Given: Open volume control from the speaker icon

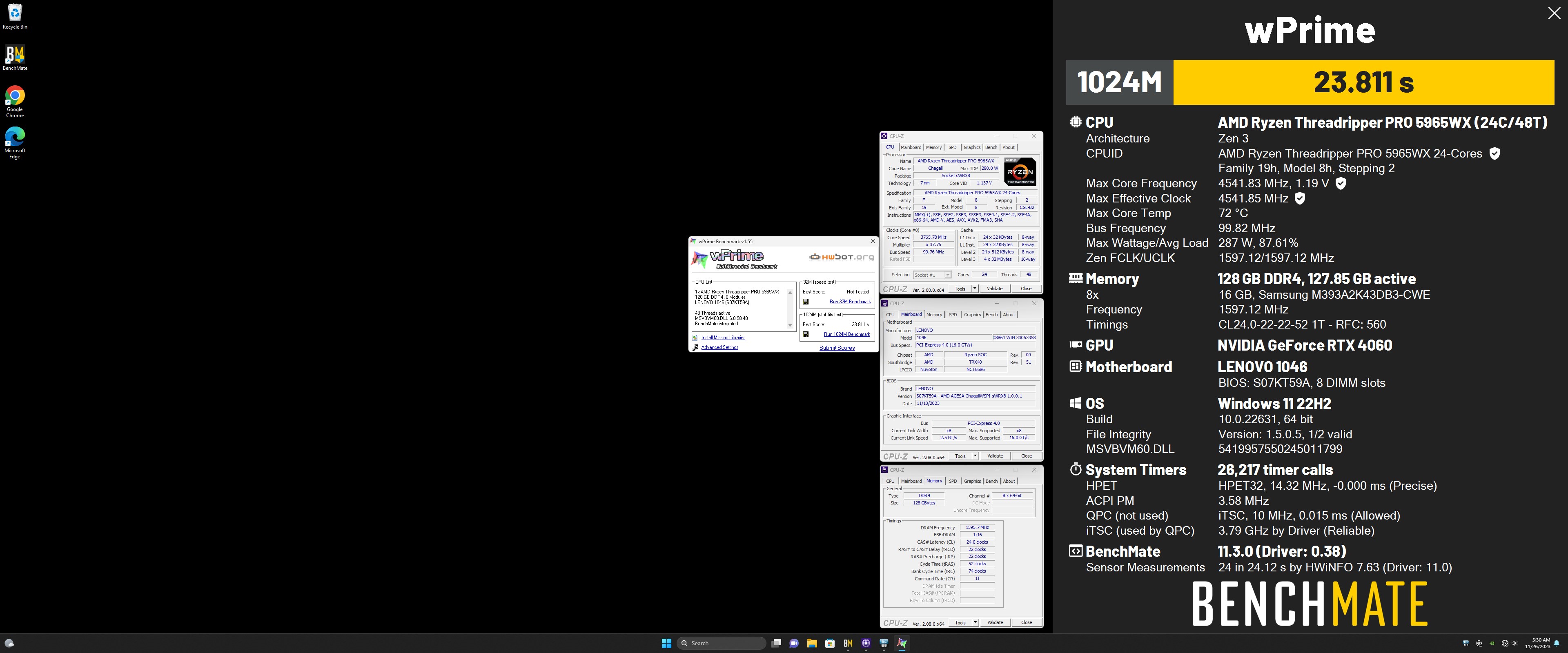Looking at the screenshot, I should [1514, 643].
